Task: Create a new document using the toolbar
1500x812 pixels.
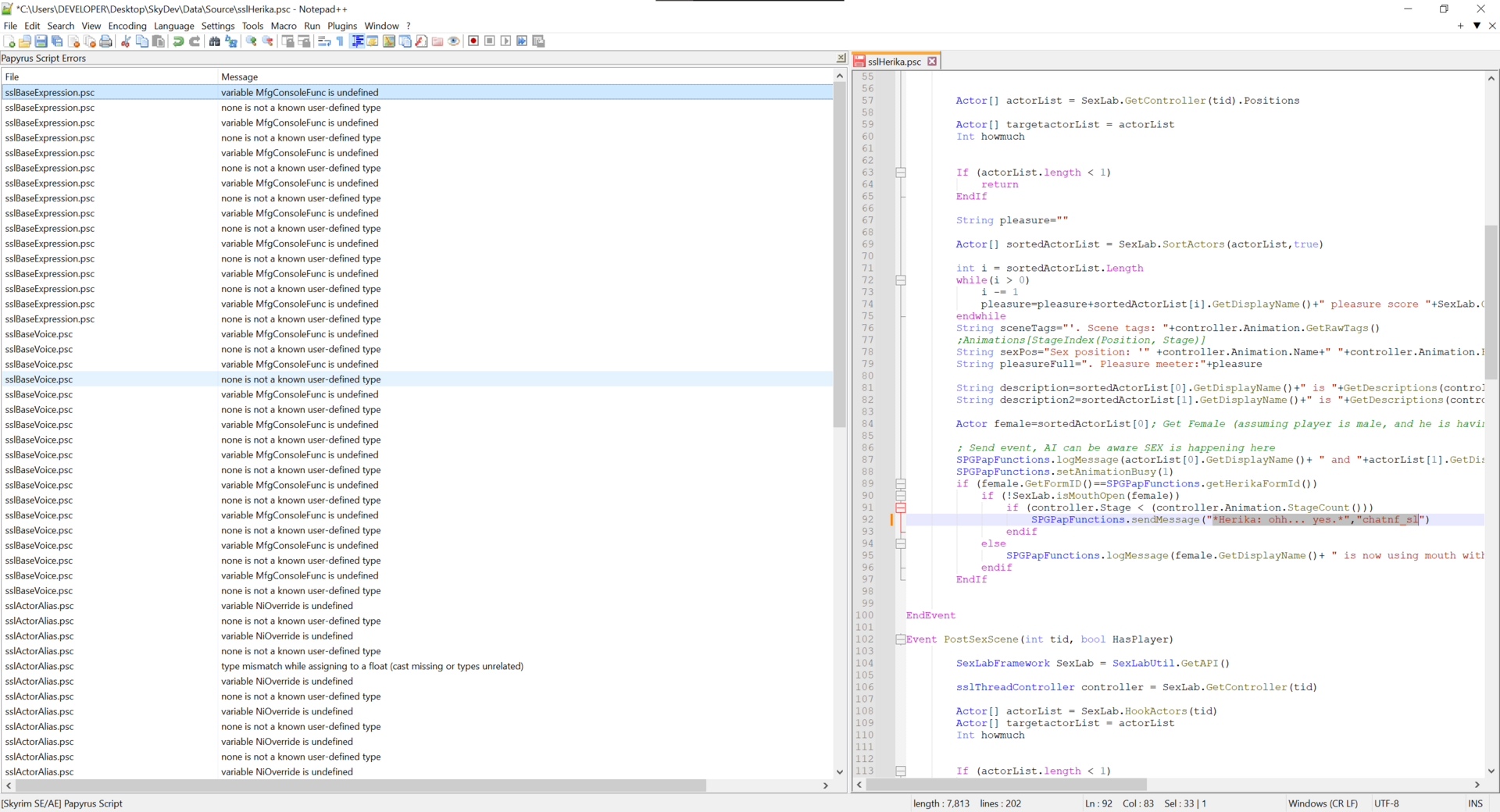Action: [x=9, y=41]
